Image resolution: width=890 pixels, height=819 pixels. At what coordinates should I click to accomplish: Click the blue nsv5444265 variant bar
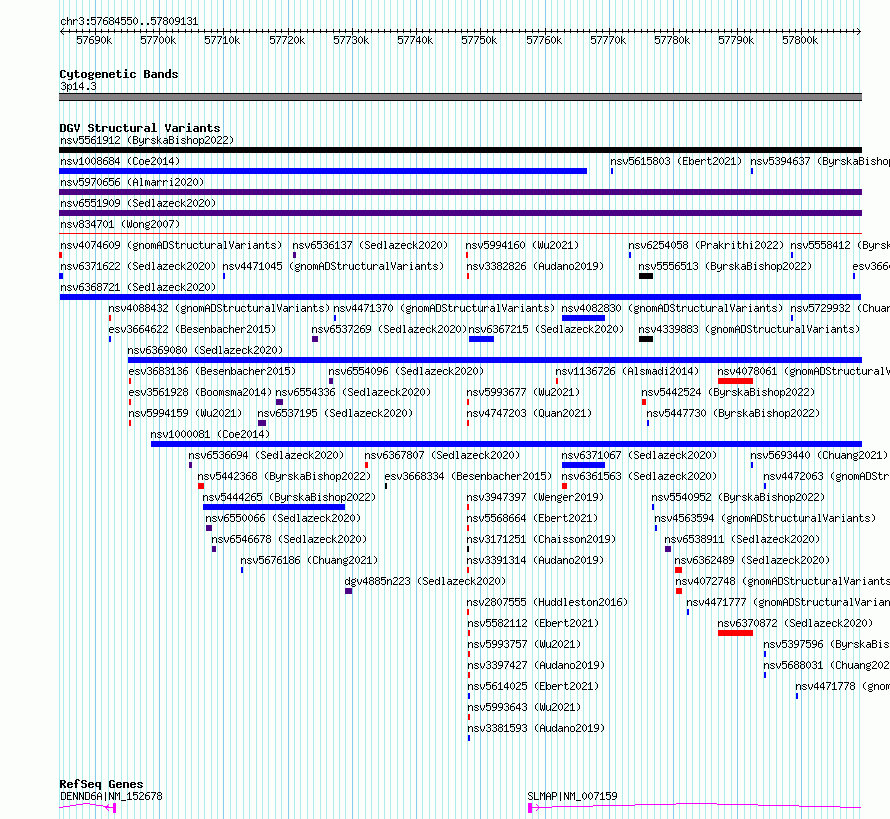(x=274, y=507)
